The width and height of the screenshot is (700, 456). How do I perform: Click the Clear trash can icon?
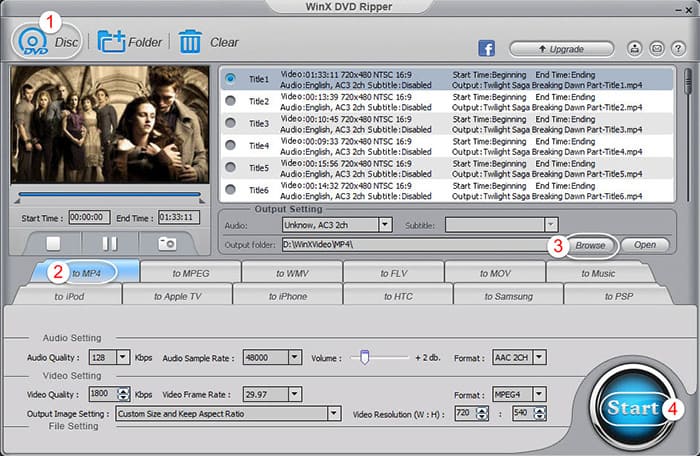pyautogui.click(x=190, y=42)
